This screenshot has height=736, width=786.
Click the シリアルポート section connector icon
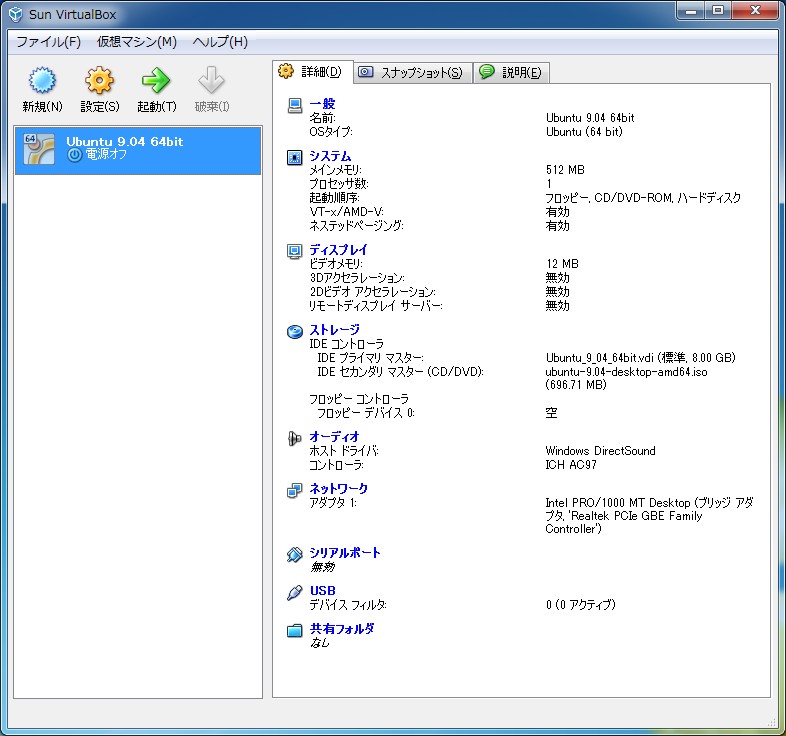295,555
